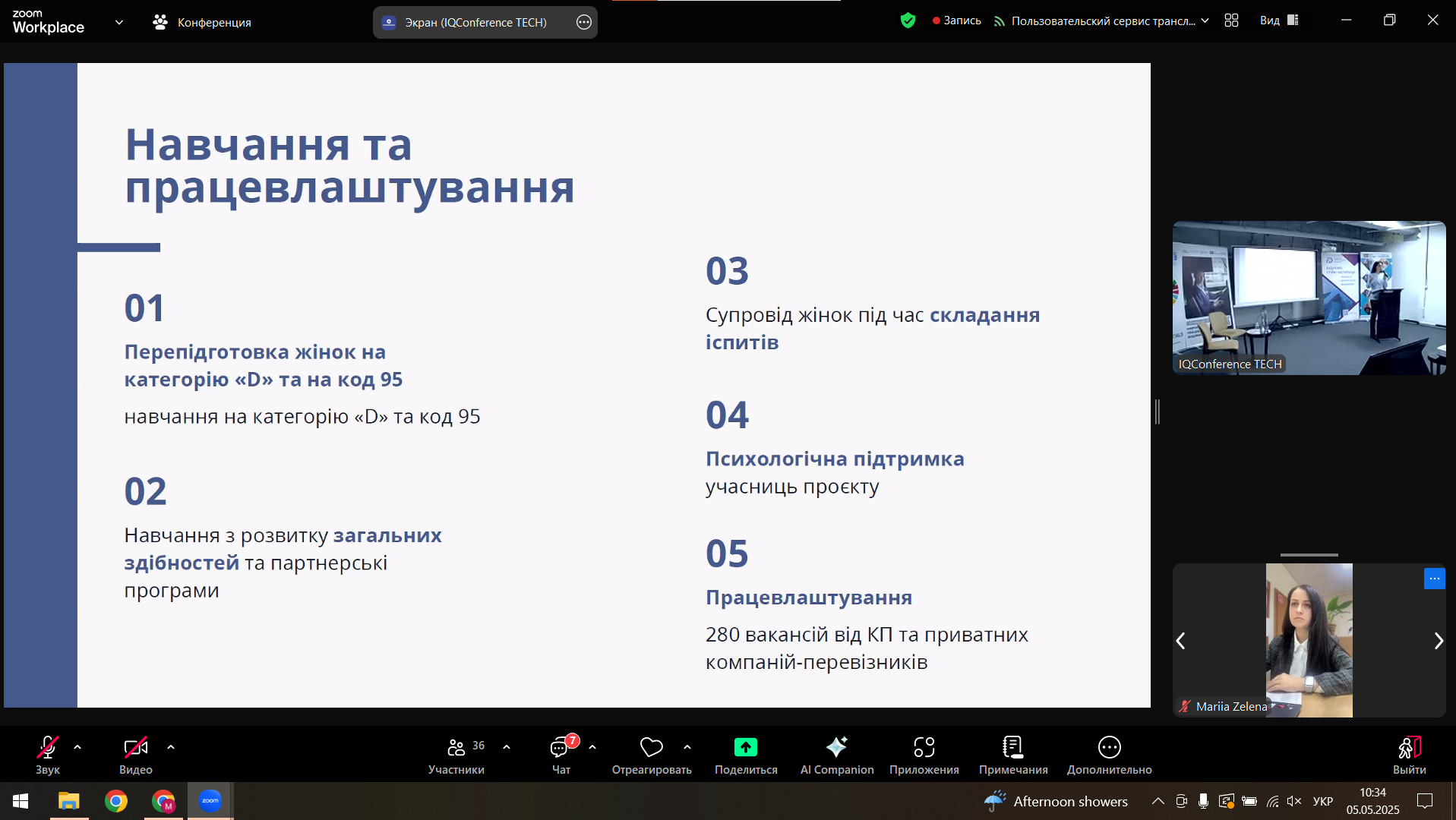
Task: Switch keyboard language УКР
Action: coord(1323,801)
